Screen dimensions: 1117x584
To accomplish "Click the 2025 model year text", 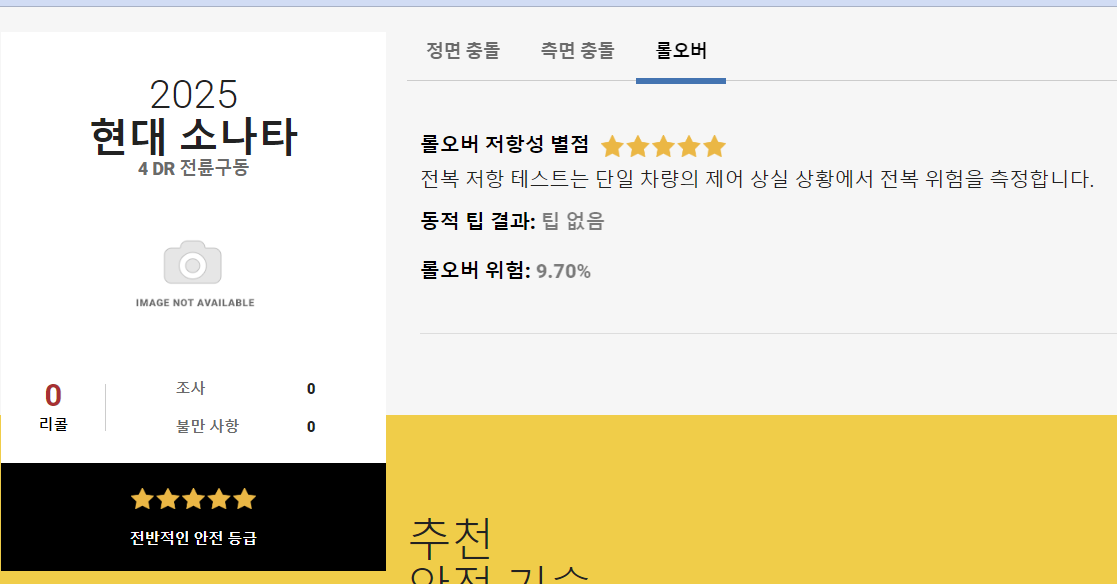I will pos(193,95).
